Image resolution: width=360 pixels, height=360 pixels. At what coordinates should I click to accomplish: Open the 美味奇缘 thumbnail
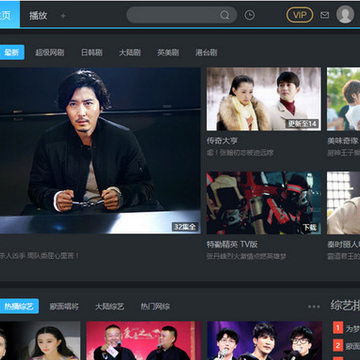[x=343, y=99]
